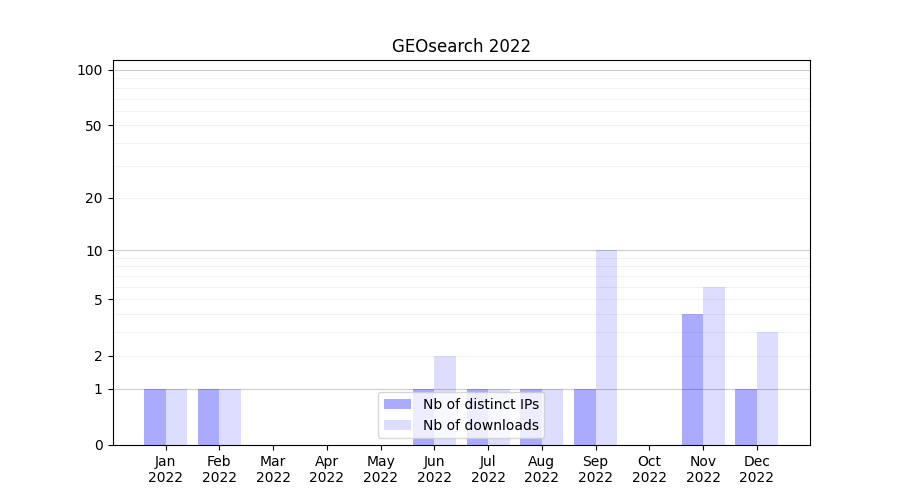This screenshot has width=900, height=500.
Task: Click the Dec 2022 distinct IPs bar
Action: click(746, 417)
